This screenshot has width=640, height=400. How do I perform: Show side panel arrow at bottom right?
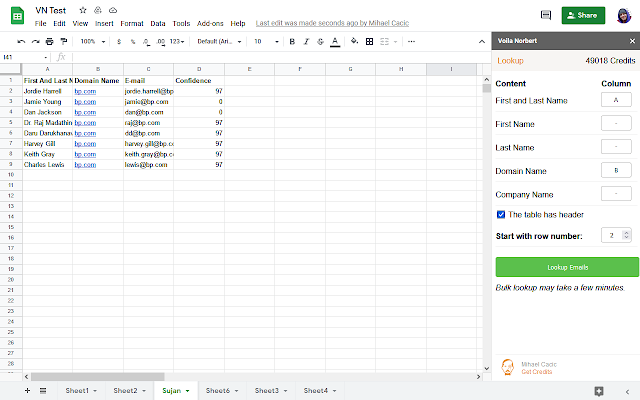pos(628,391)
